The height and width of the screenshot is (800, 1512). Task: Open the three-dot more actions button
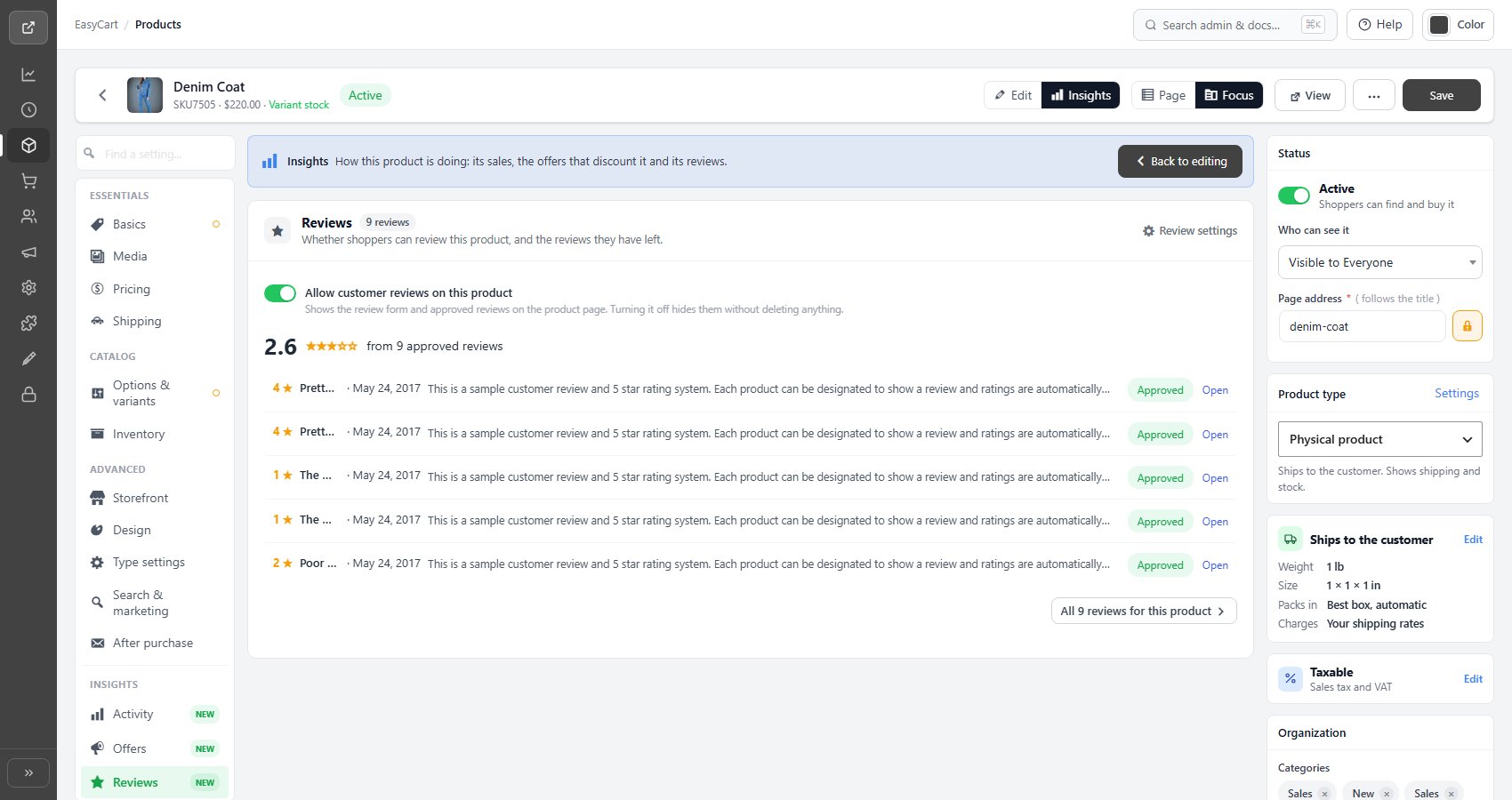point(1374,95)
